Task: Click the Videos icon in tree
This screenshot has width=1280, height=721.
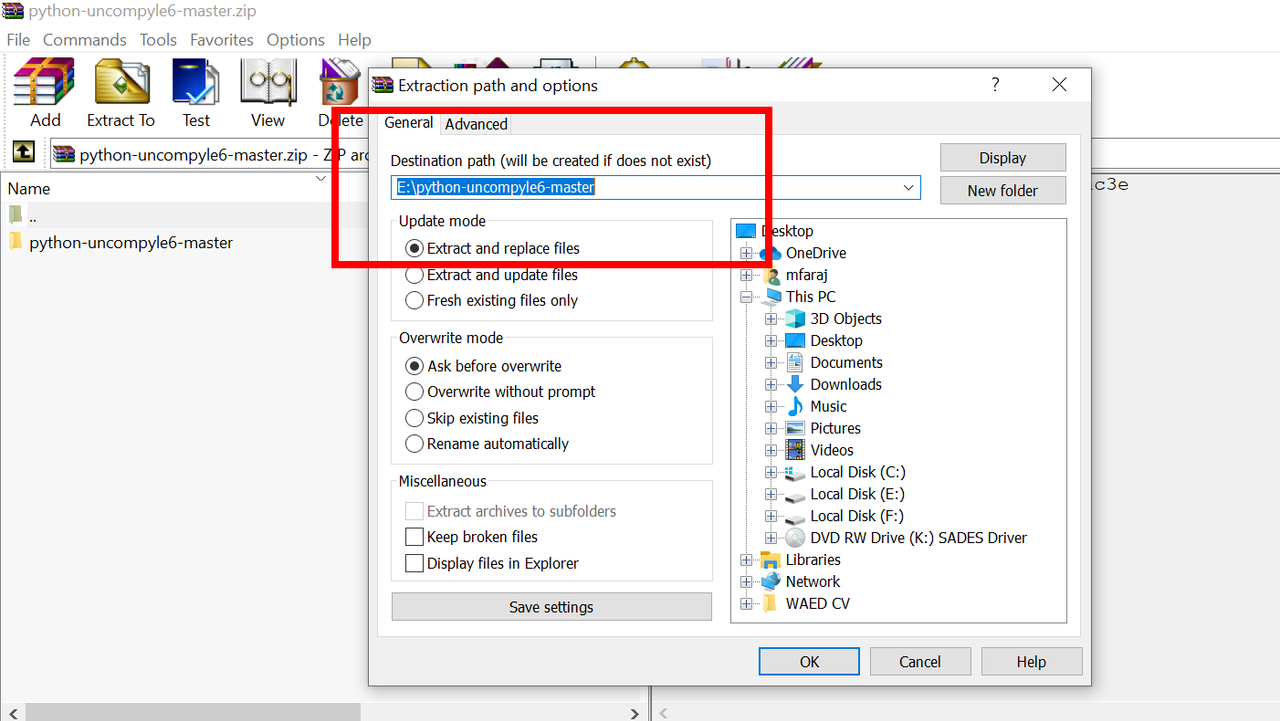Action: pos(795,451)
